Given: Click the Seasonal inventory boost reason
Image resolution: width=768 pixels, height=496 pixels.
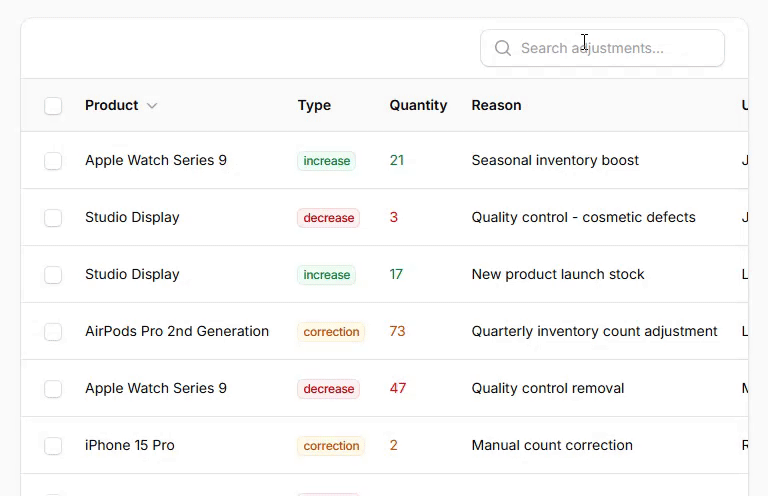Looking at the screenshot, I should click(x=555, y=160).
